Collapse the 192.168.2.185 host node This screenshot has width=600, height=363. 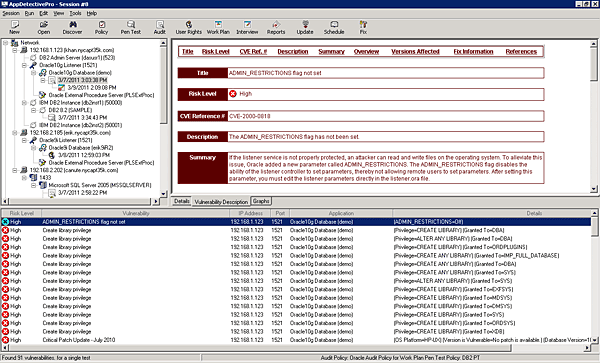pyautogui.click(x=15, y=133)
